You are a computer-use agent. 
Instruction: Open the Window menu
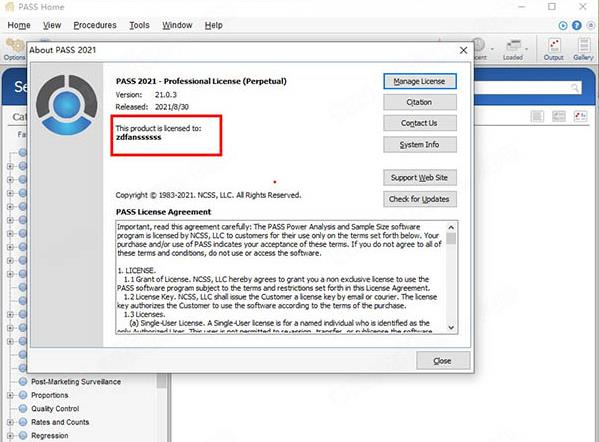pos(177,25)
